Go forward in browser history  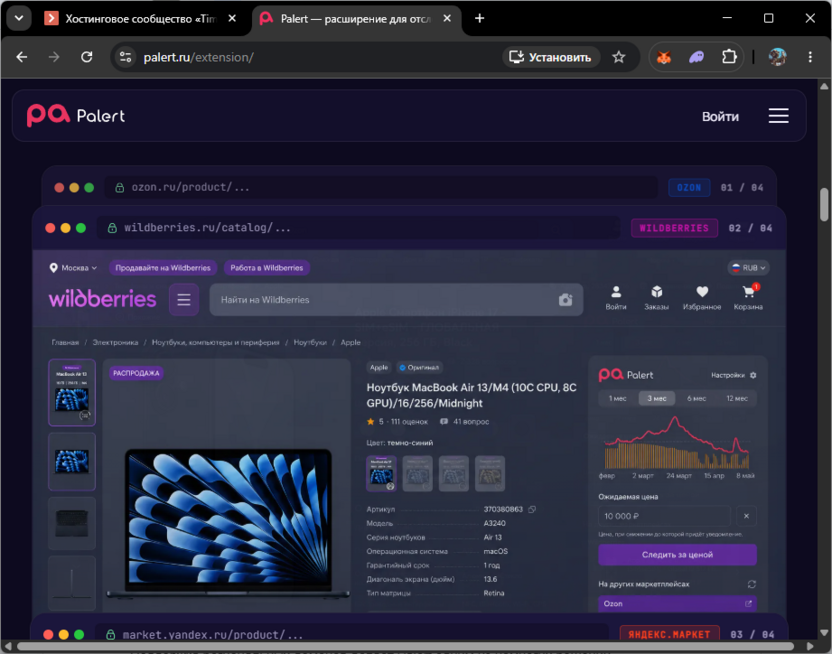(x=54, y=57)
